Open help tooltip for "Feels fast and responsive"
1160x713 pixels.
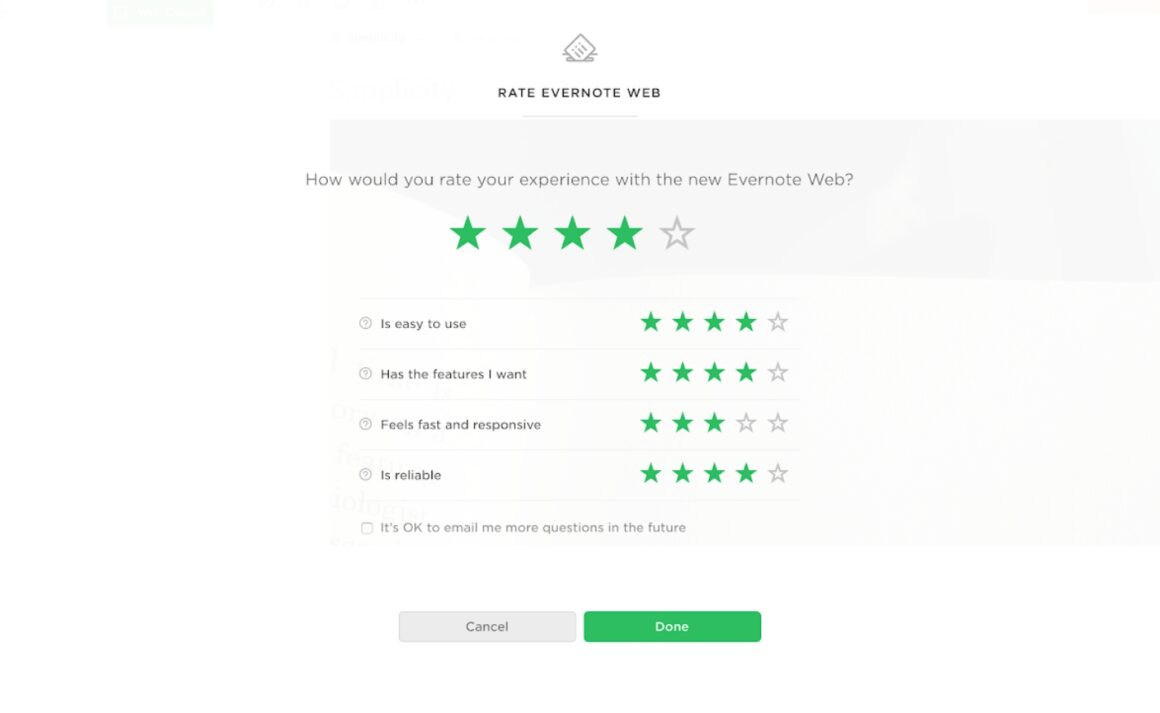[366, 424]
